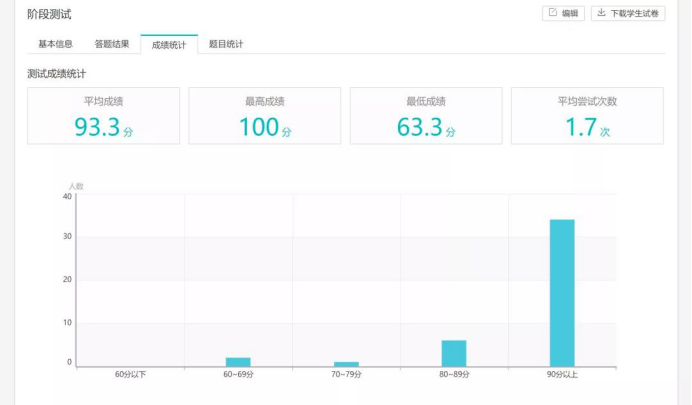Click the 60~69分 axis label
Viewport: 692px width, 405px height.
click(238, 374)
